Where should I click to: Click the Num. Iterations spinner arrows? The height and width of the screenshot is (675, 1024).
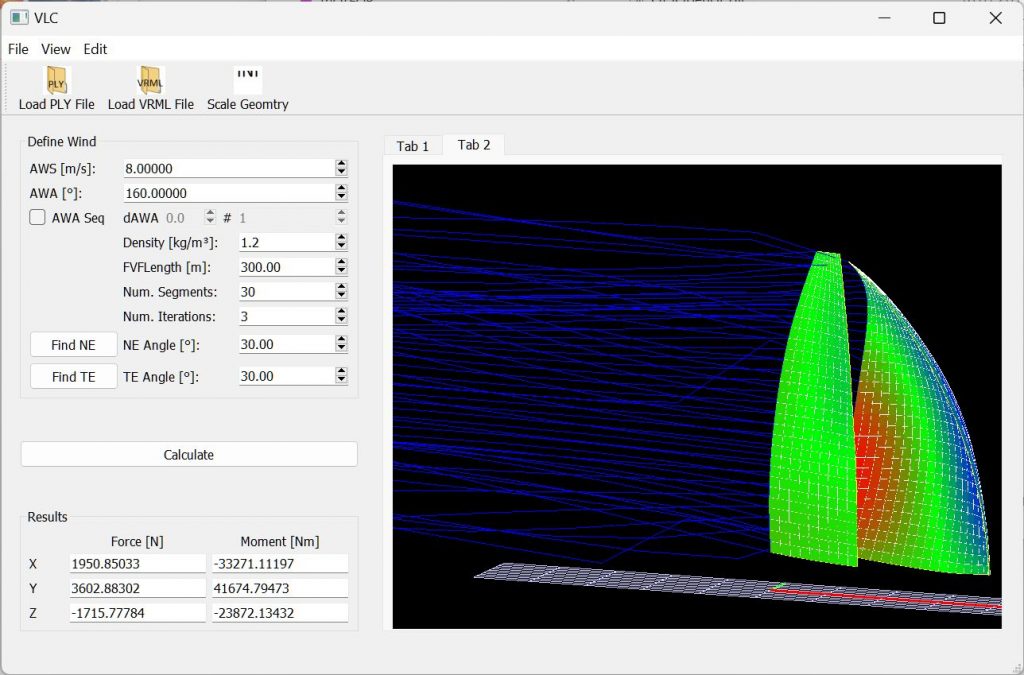pos(341,316)
